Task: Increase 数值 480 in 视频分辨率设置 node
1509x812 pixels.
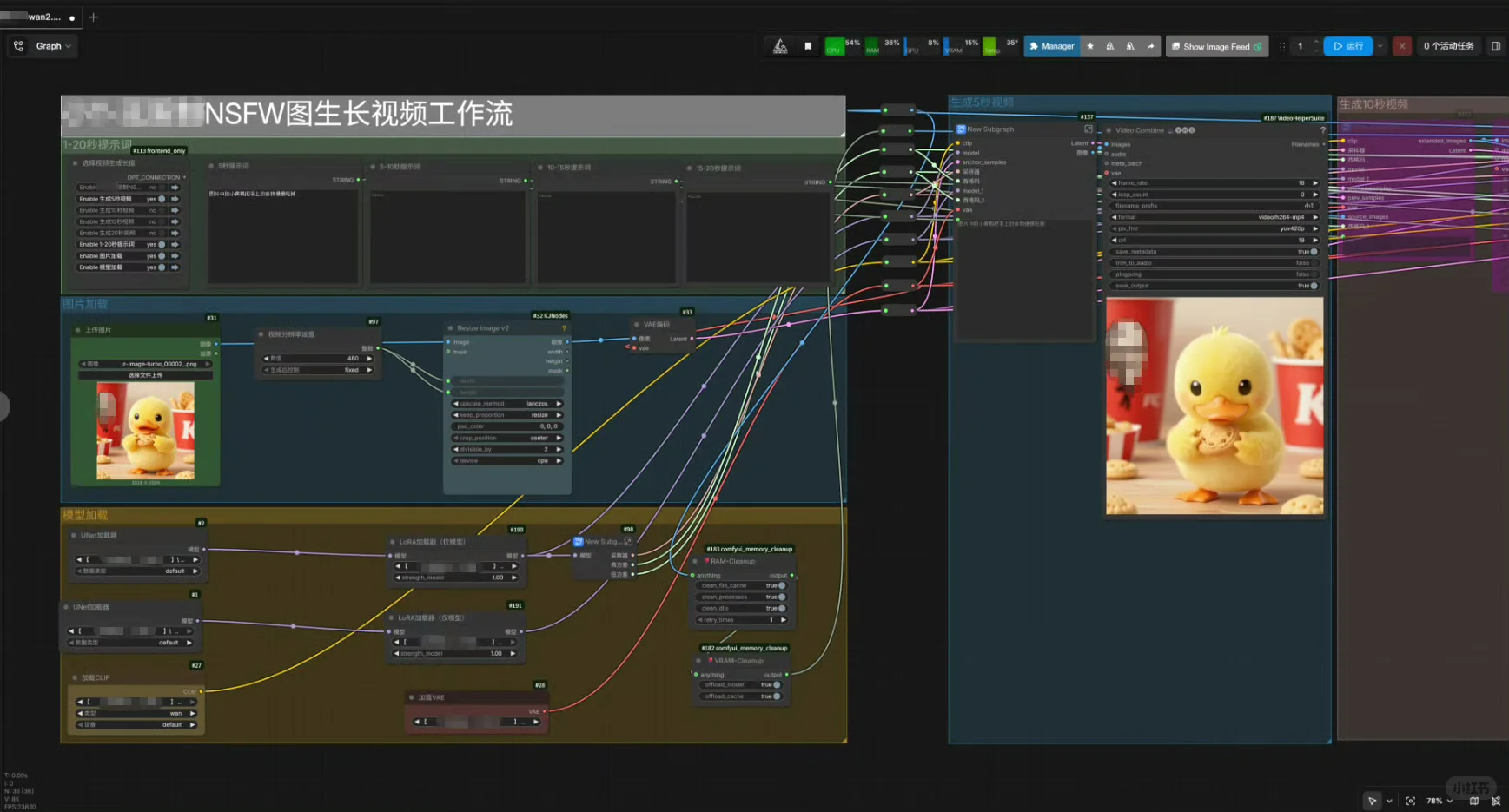Action: [x=369, y=358]
